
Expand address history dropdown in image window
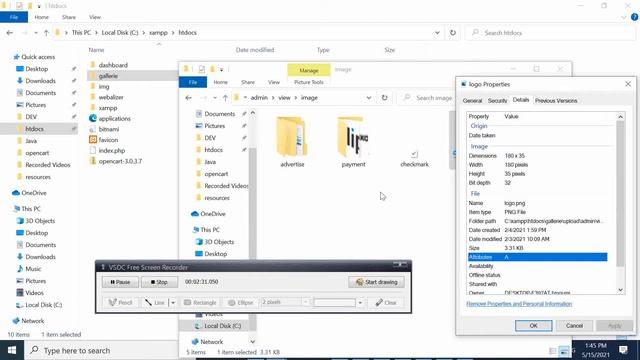coord(369,98)
